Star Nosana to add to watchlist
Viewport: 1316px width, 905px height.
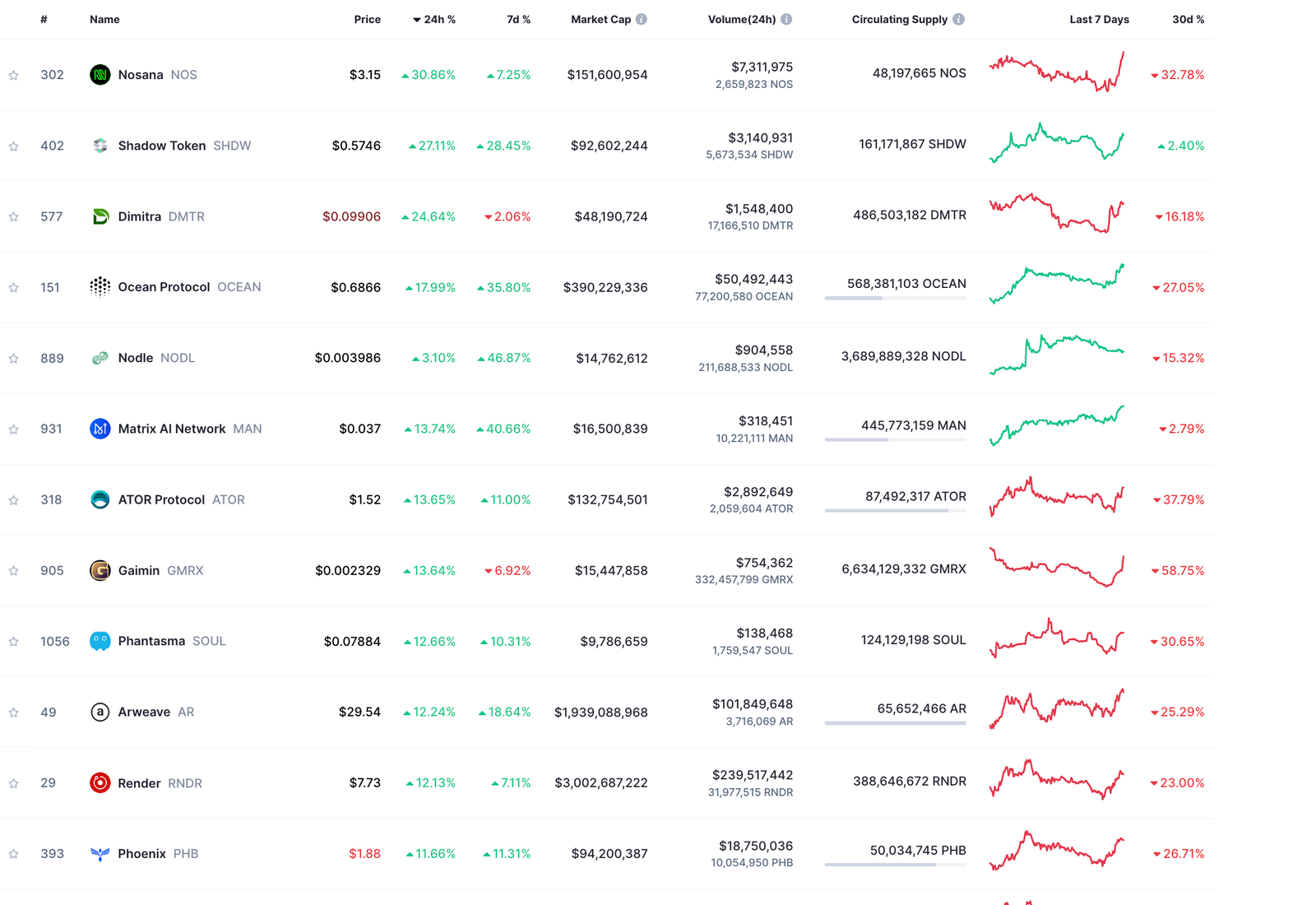coord(14,76)
